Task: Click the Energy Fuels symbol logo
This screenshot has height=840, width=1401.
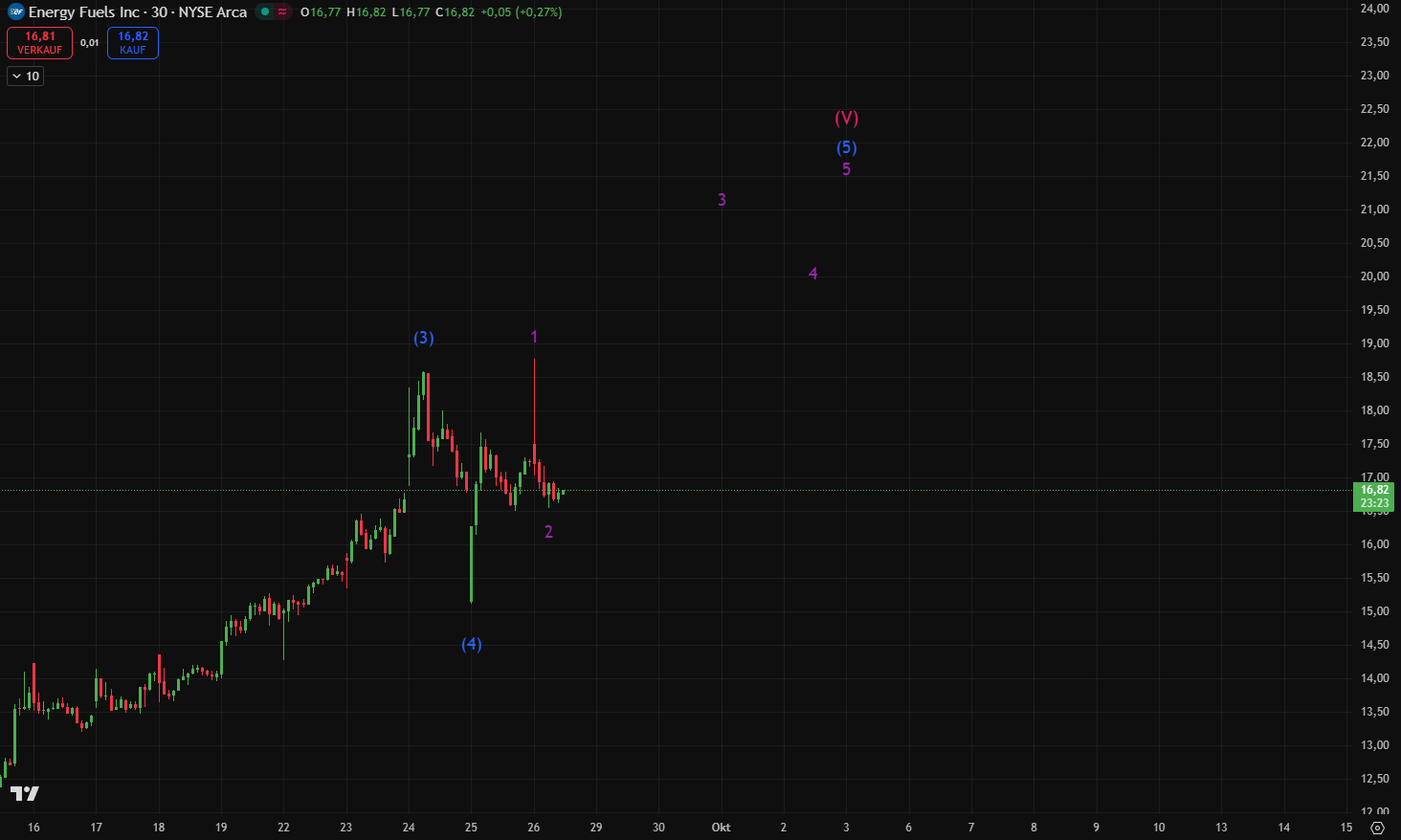Action: (x=16, y=12)
